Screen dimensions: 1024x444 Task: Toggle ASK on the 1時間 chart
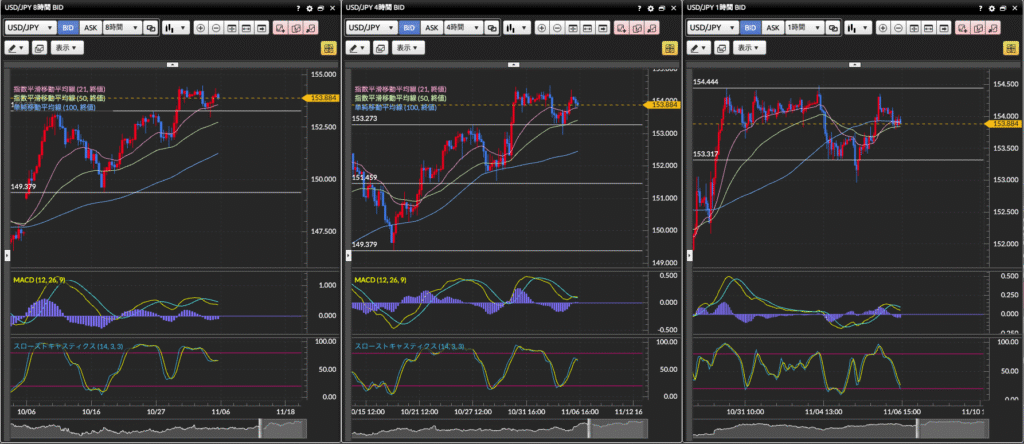[x=774, y=28]
